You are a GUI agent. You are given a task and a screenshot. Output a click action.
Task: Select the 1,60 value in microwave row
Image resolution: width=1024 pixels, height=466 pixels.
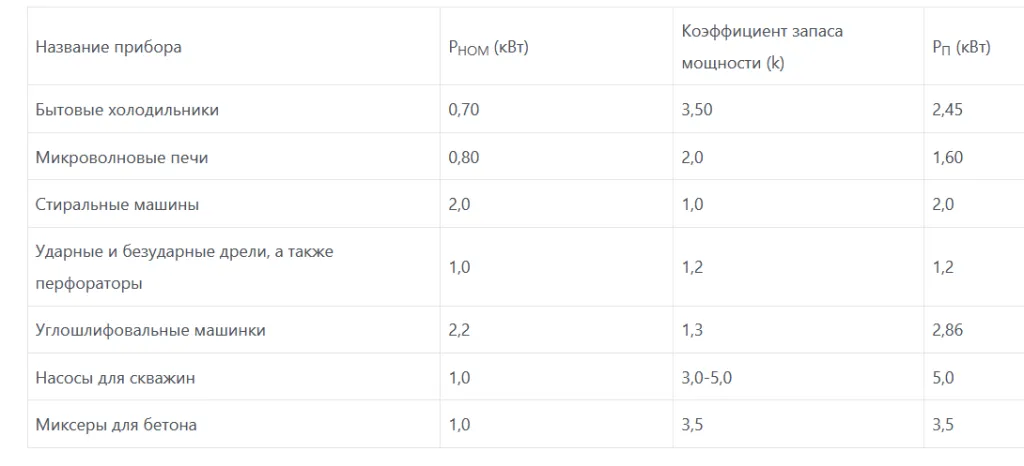pos(947,158)
